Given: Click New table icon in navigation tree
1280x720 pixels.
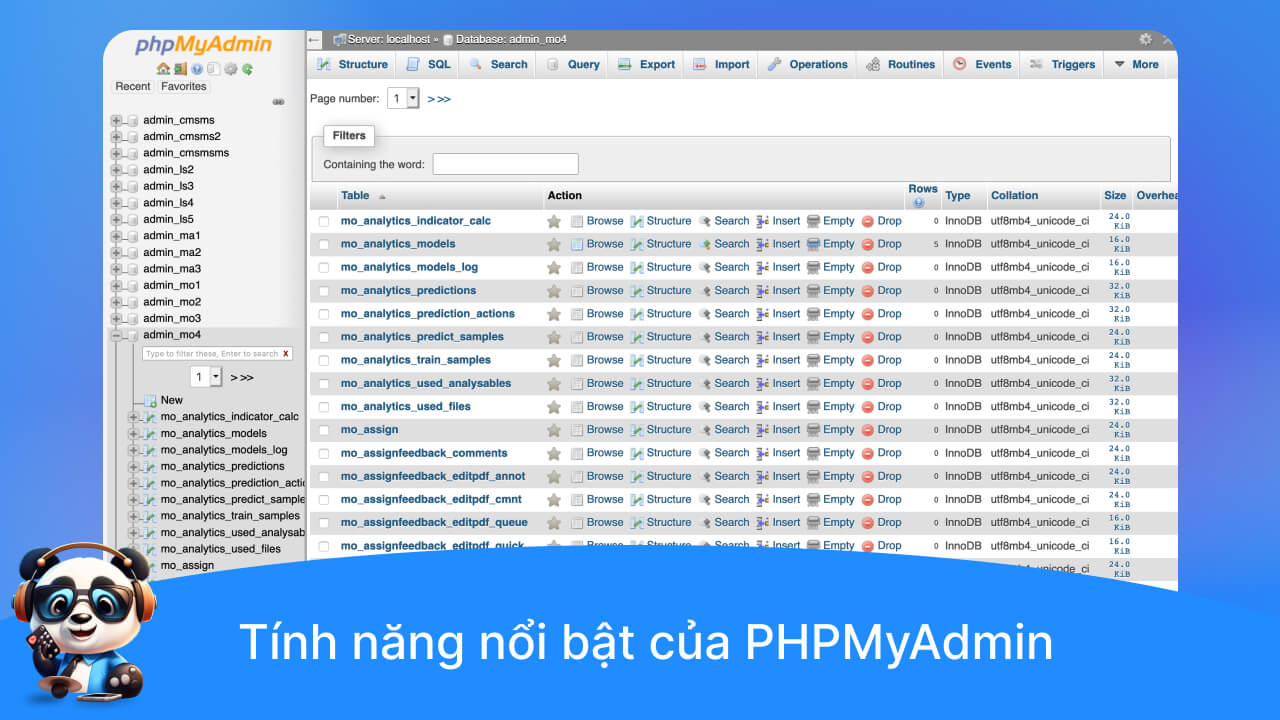Looking at the screenshot, I should click(150, 400).
